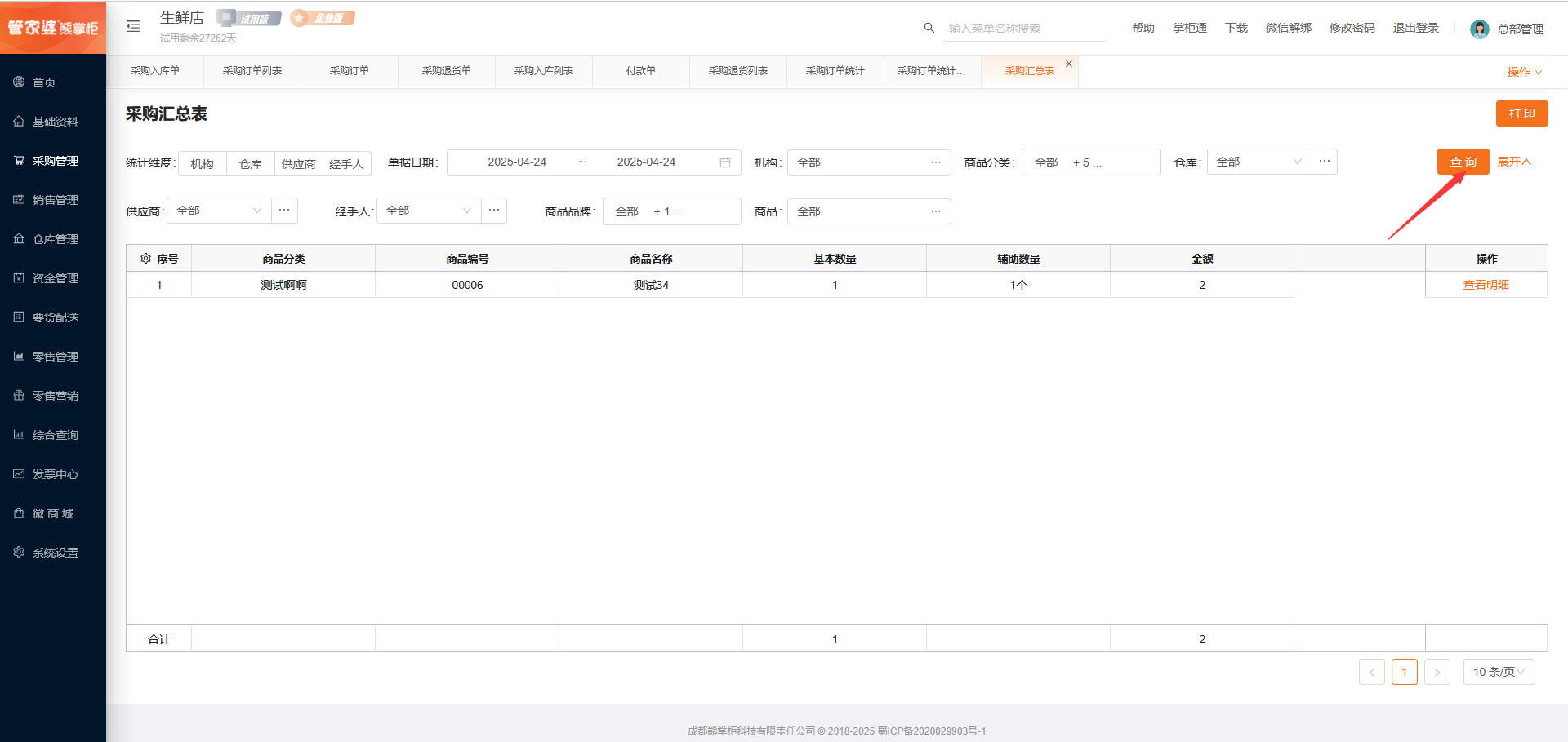This screenshot has height=742, width=1568.
Task: Click the 要货配送 list icon
Action: 19,317
